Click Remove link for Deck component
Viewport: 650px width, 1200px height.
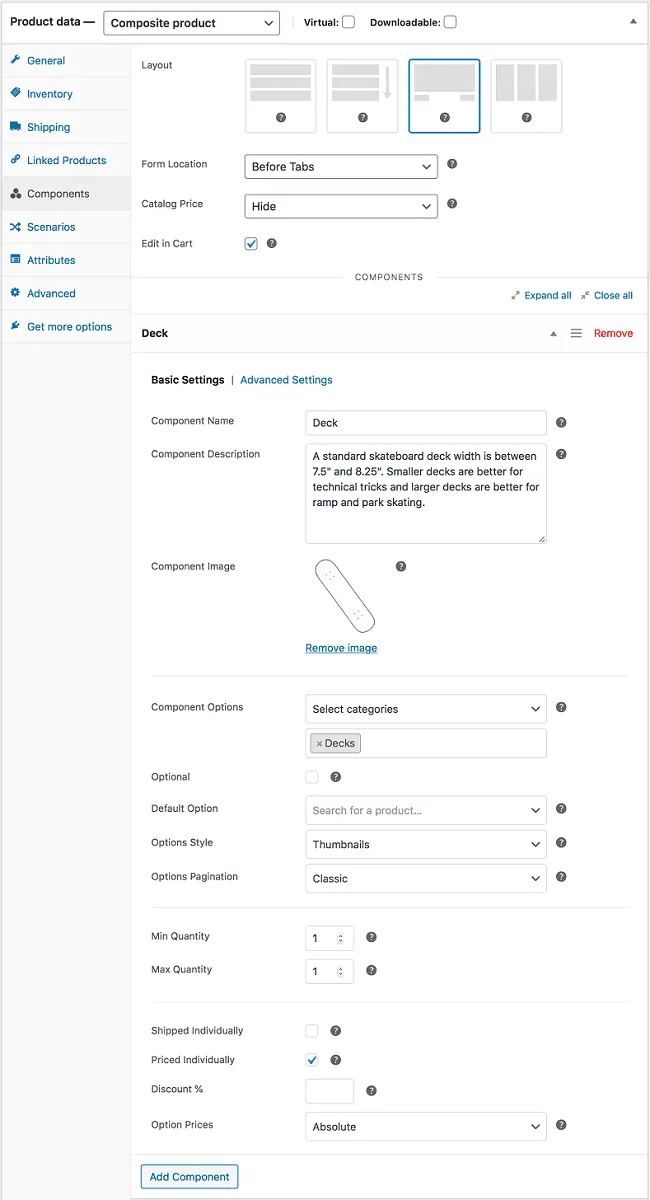click(613, 333)
